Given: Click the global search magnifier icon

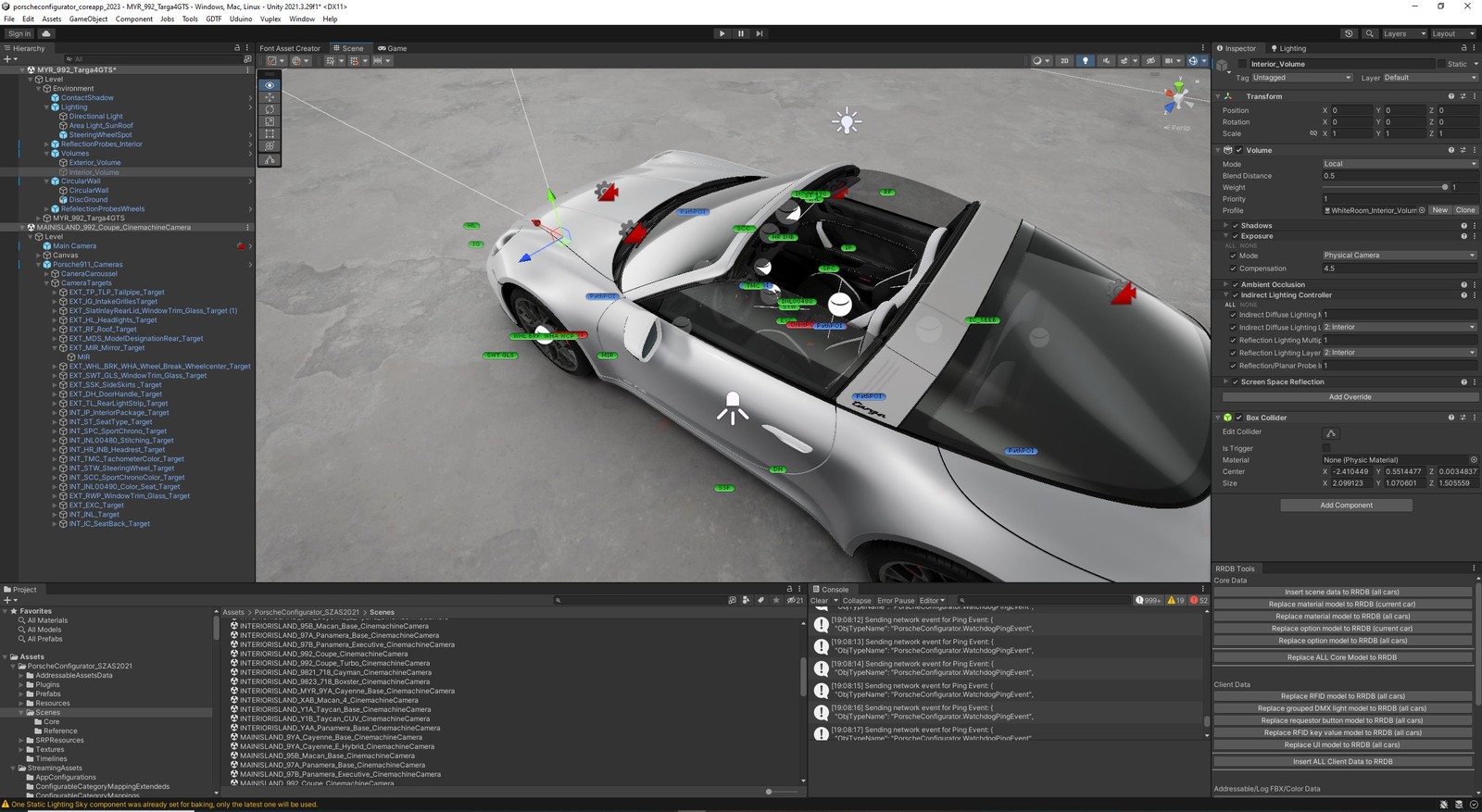Looking at the screenshot, I should coord(1369,33).
